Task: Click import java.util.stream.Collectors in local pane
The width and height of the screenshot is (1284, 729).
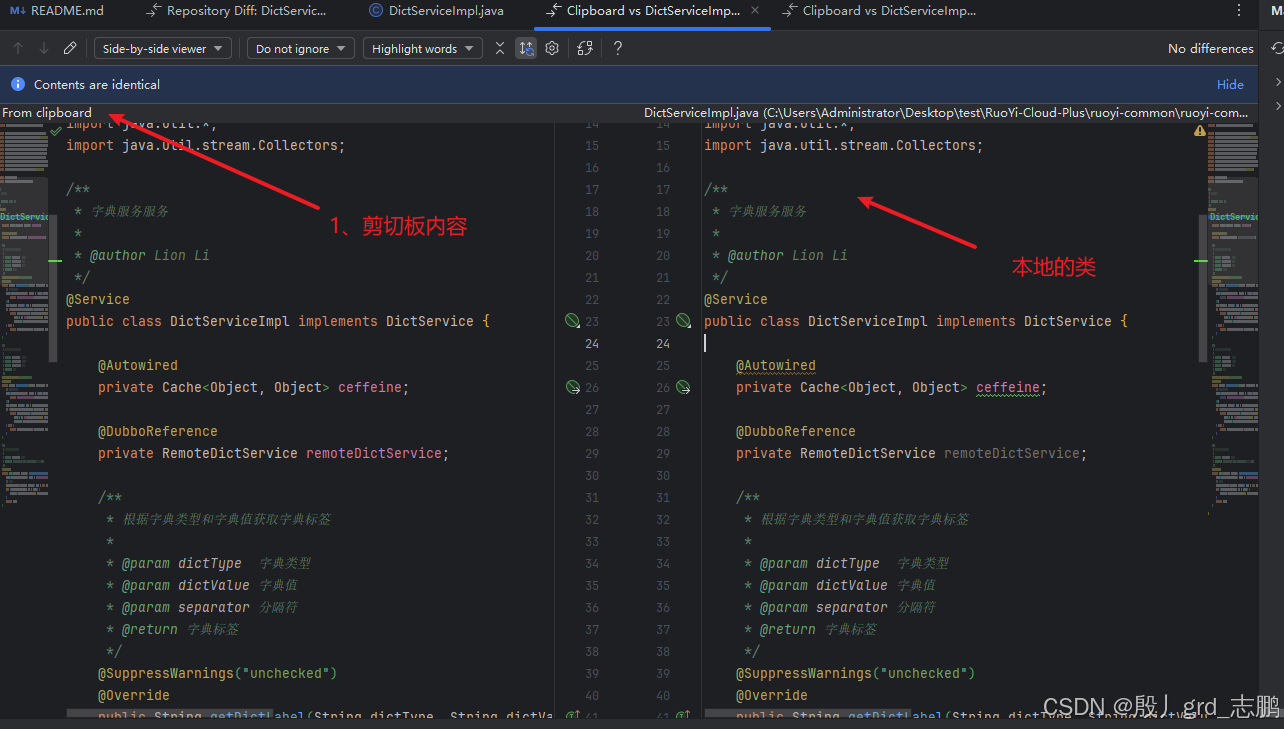Action: pyautogui.click(x=843, y=145)
